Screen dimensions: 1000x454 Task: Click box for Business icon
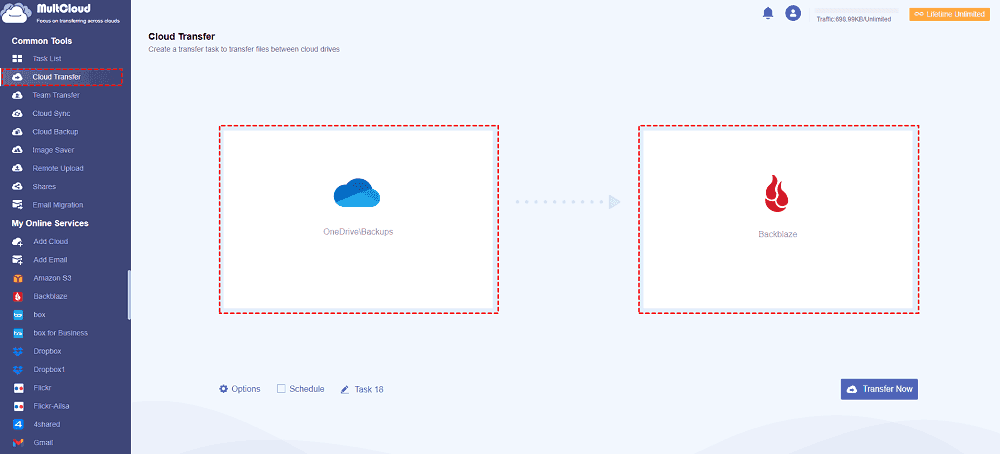point(18,333)
